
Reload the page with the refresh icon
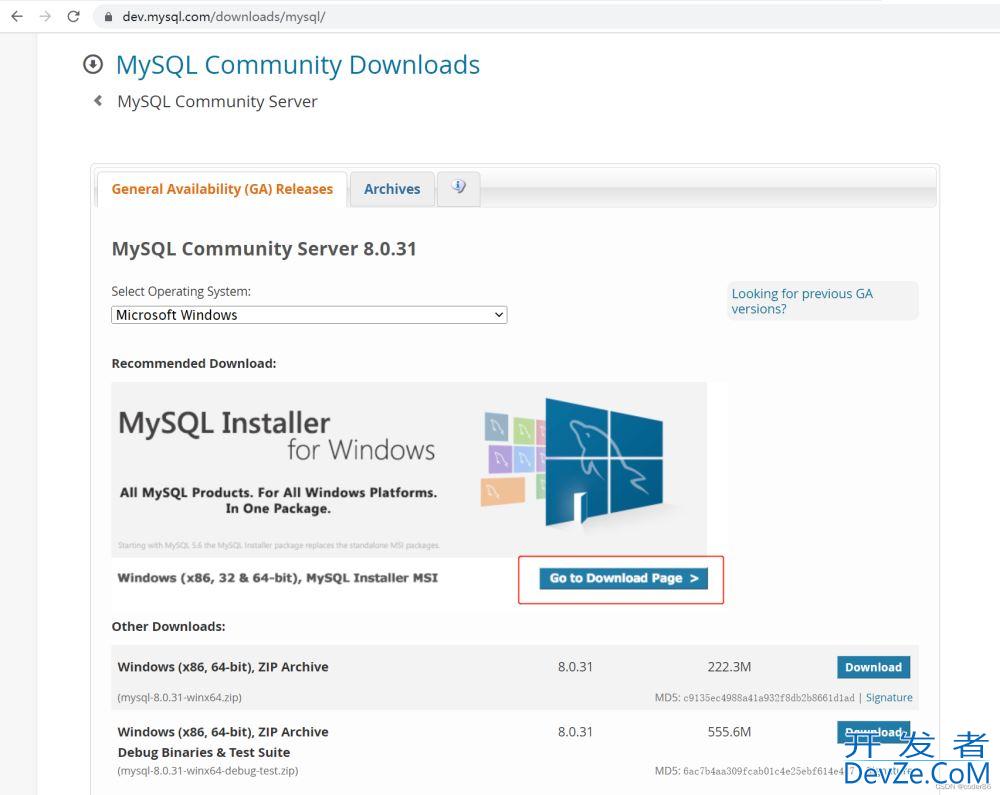(74, 17)
